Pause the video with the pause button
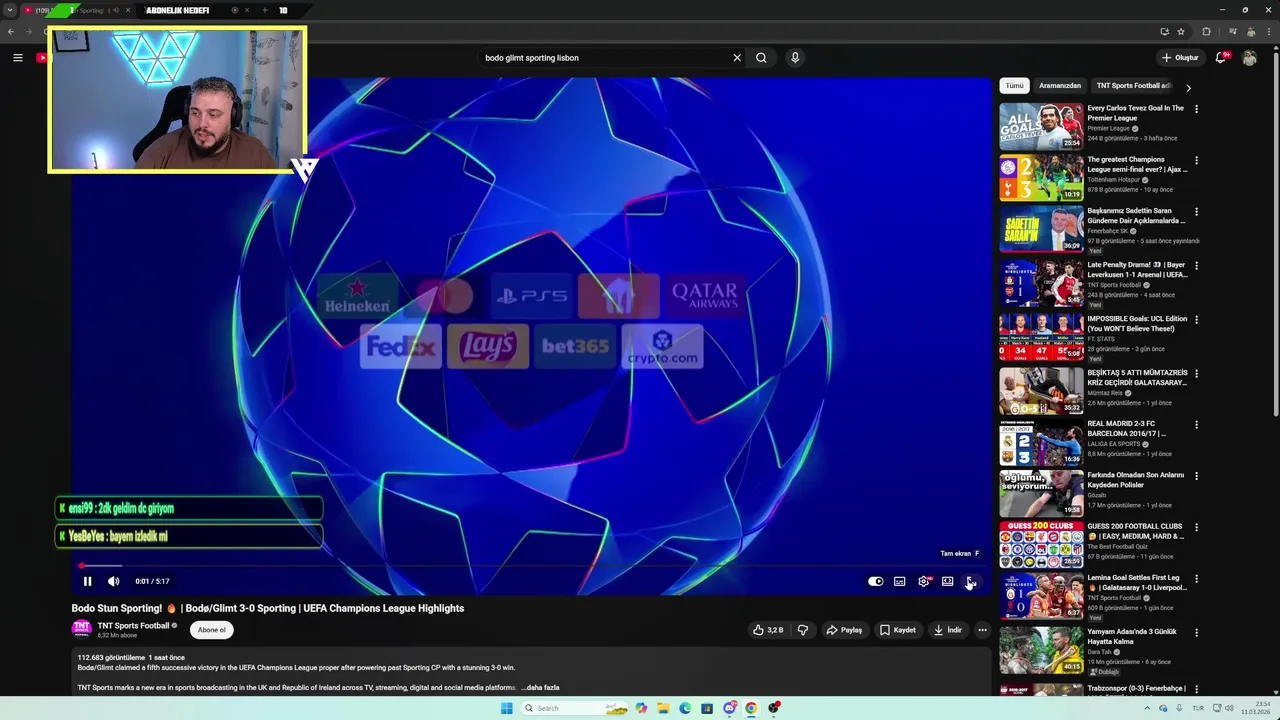Image resolution: width=1280 pixels, height=720 pixels. click(87, 581)
